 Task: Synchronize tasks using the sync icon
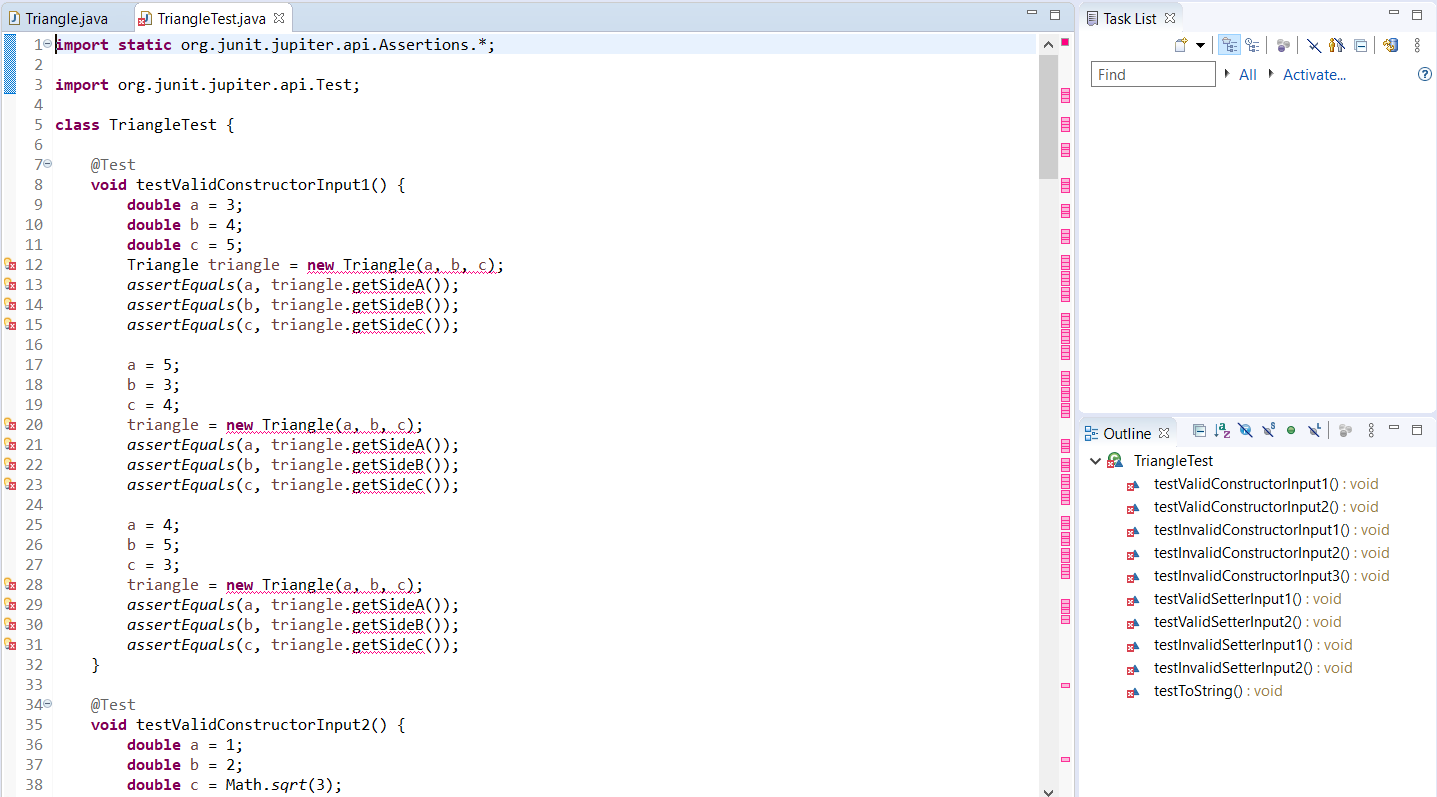(x=1390, y=45)
